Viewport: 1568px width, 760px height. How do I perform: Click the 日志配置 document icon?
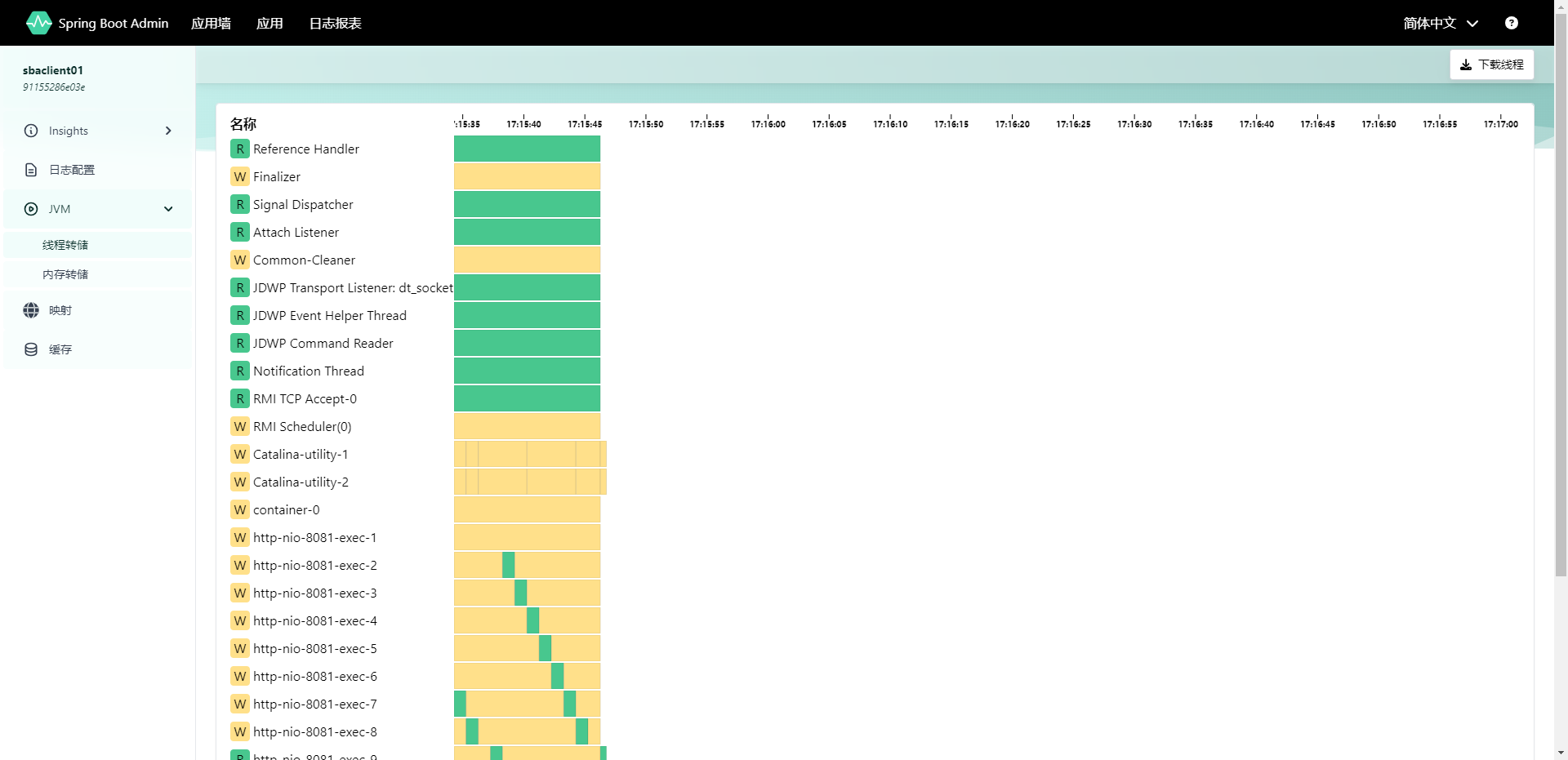click(31, 170)
